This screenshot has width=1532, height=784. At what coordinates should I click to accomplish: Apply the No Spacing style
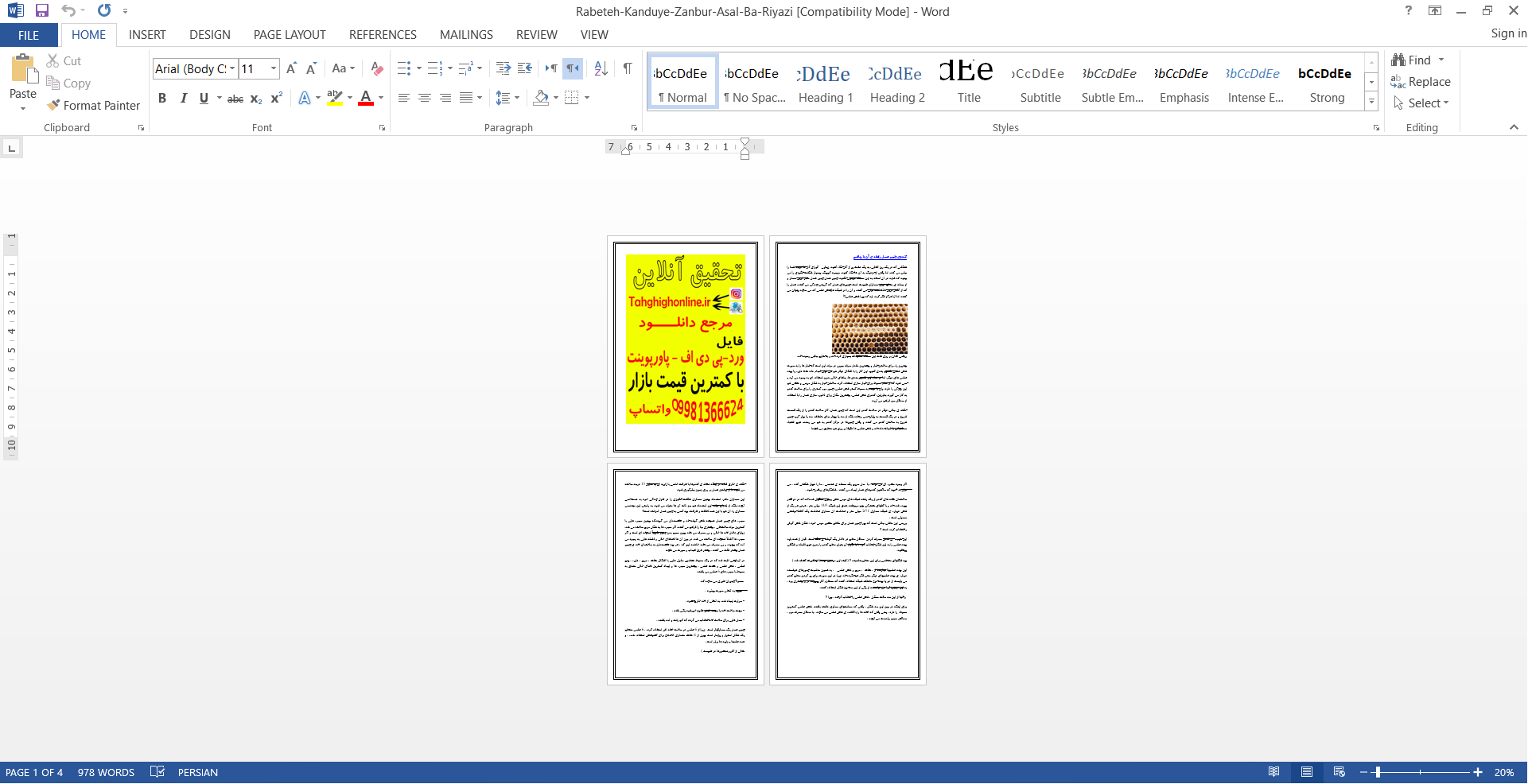[754, 82]
